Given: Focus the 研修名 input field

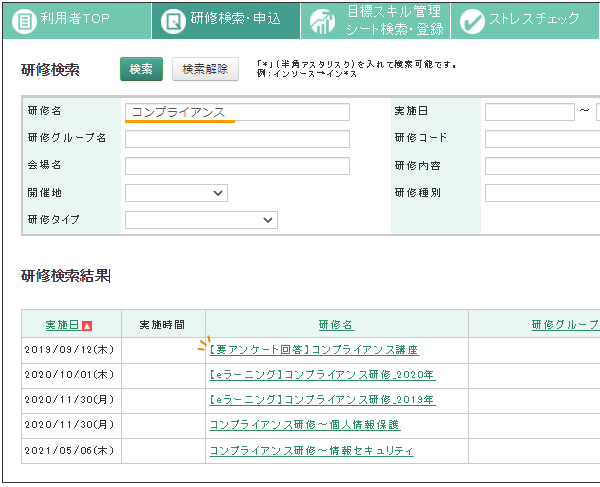Looking at the screenshot, I should 237,112.
